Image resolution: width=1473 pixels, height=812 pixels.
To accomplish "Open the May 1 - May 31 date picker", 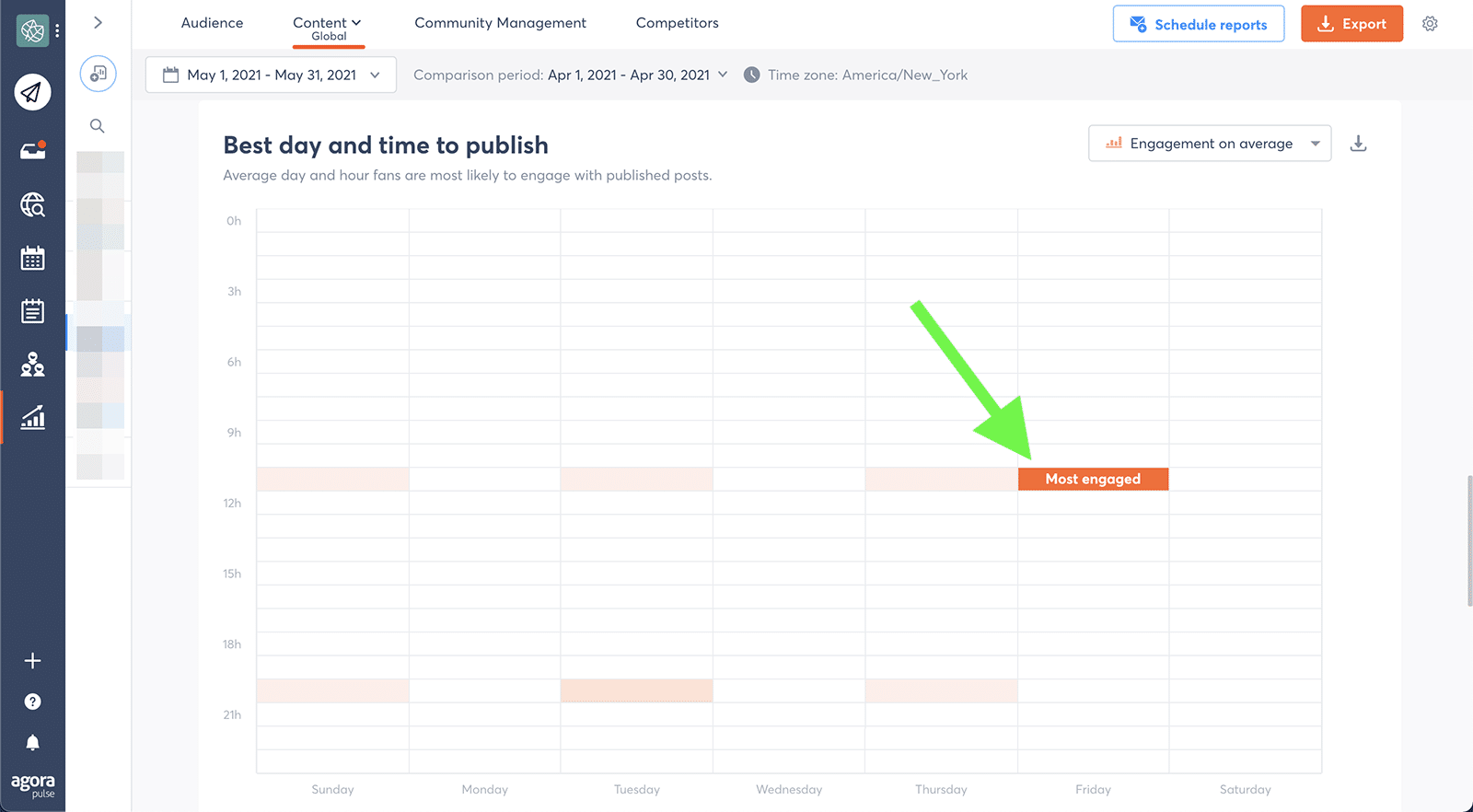I will [271, 75].
